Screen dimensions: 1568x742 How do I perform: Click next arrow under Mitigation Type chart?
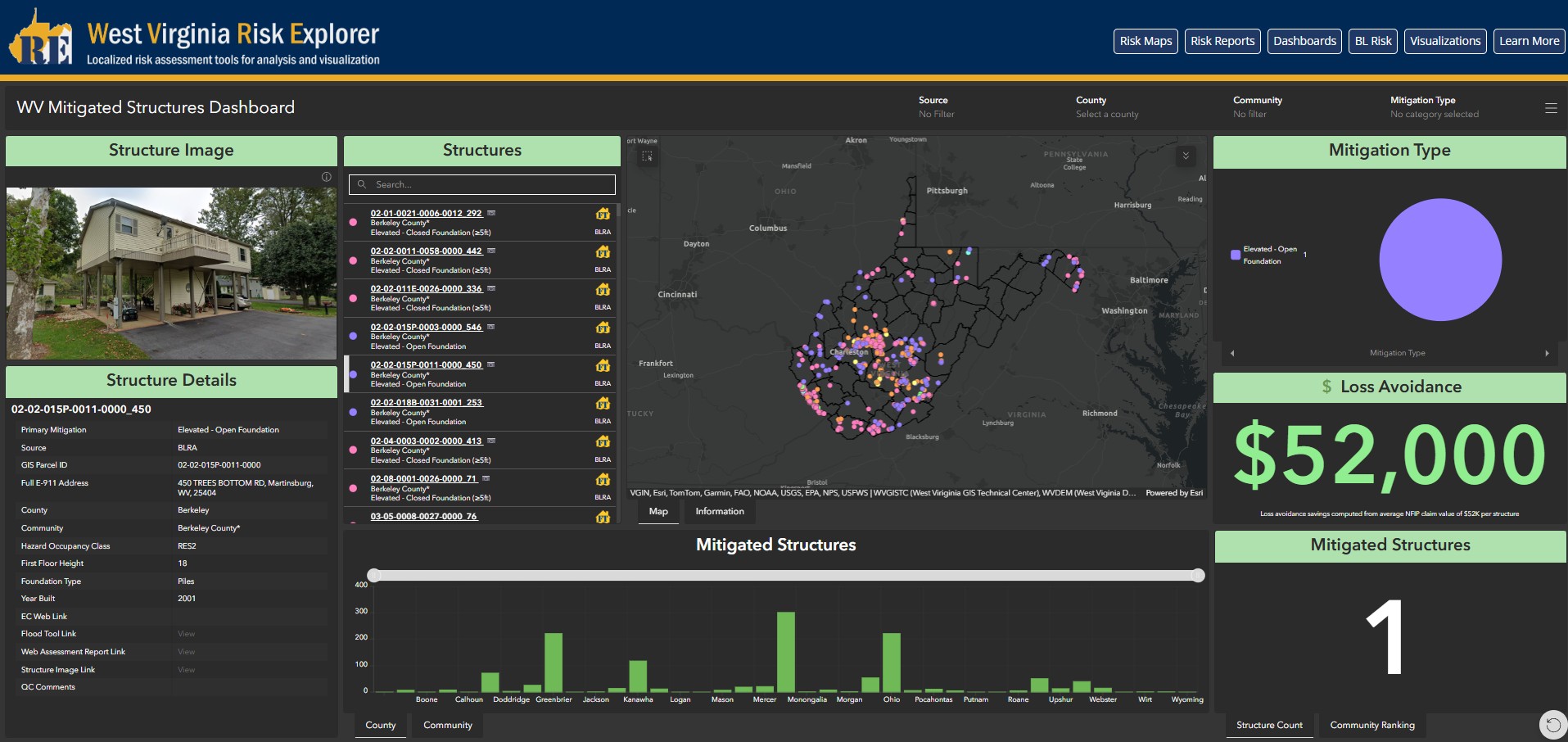(1547, 353)
